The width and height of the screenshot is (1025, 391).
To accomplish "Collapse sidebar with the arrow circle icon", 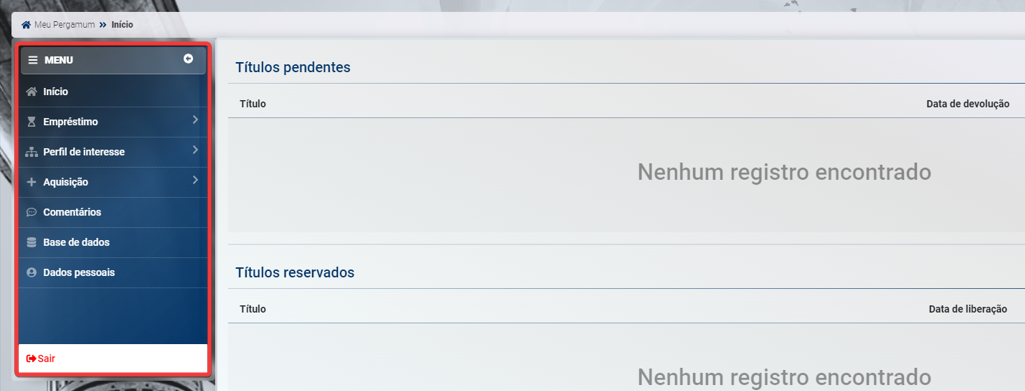I will pyautogui.click(x=188, y=59).
